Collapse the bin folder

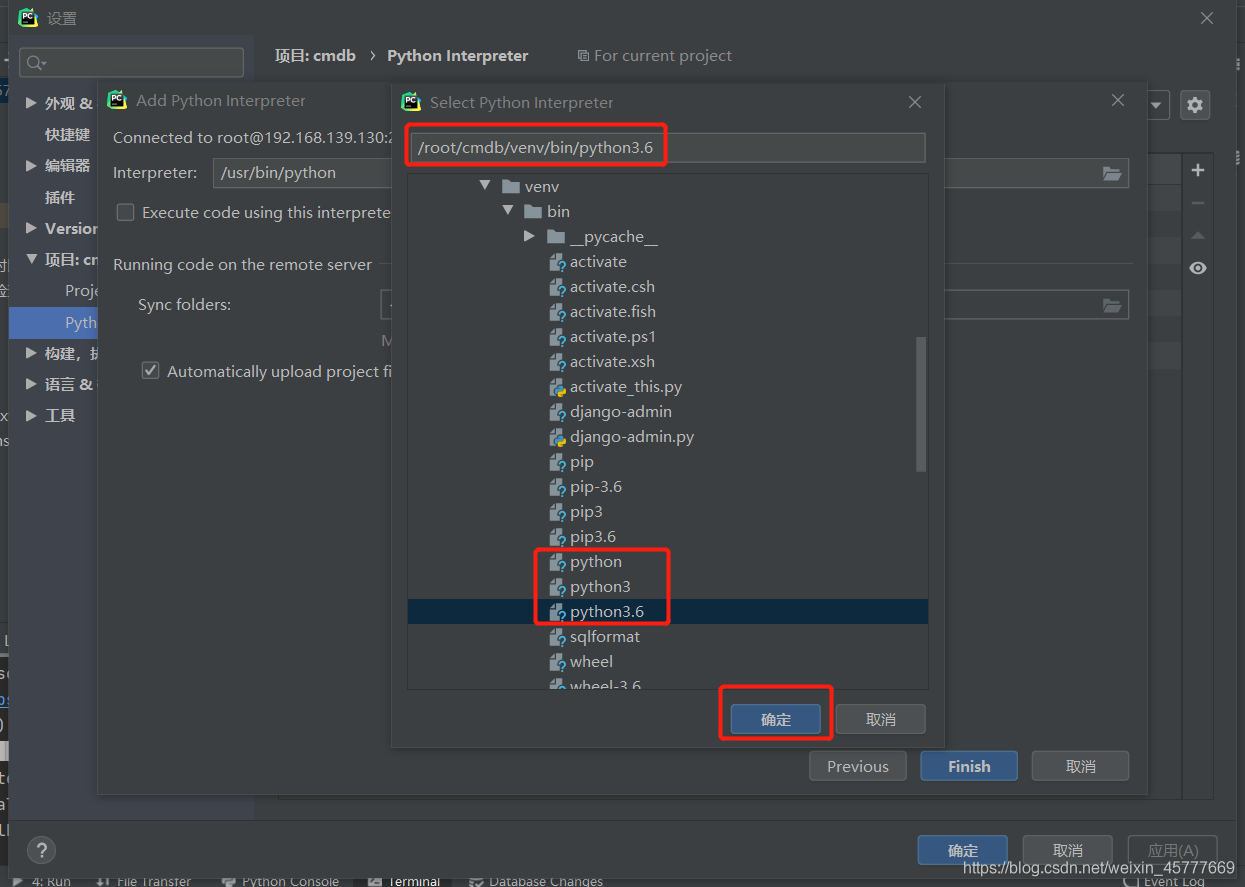pyautogui.click(x=508, y=211)
